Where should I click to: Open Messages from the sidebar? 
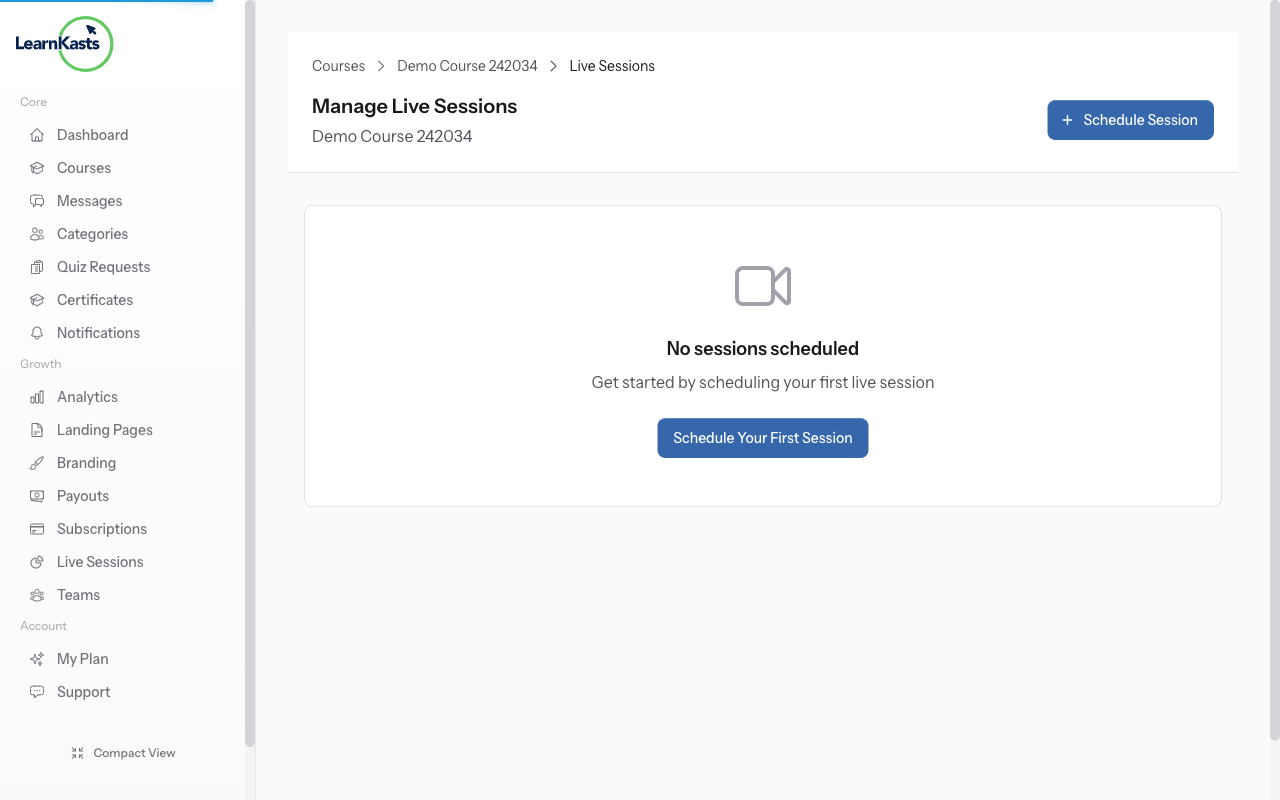37,200
